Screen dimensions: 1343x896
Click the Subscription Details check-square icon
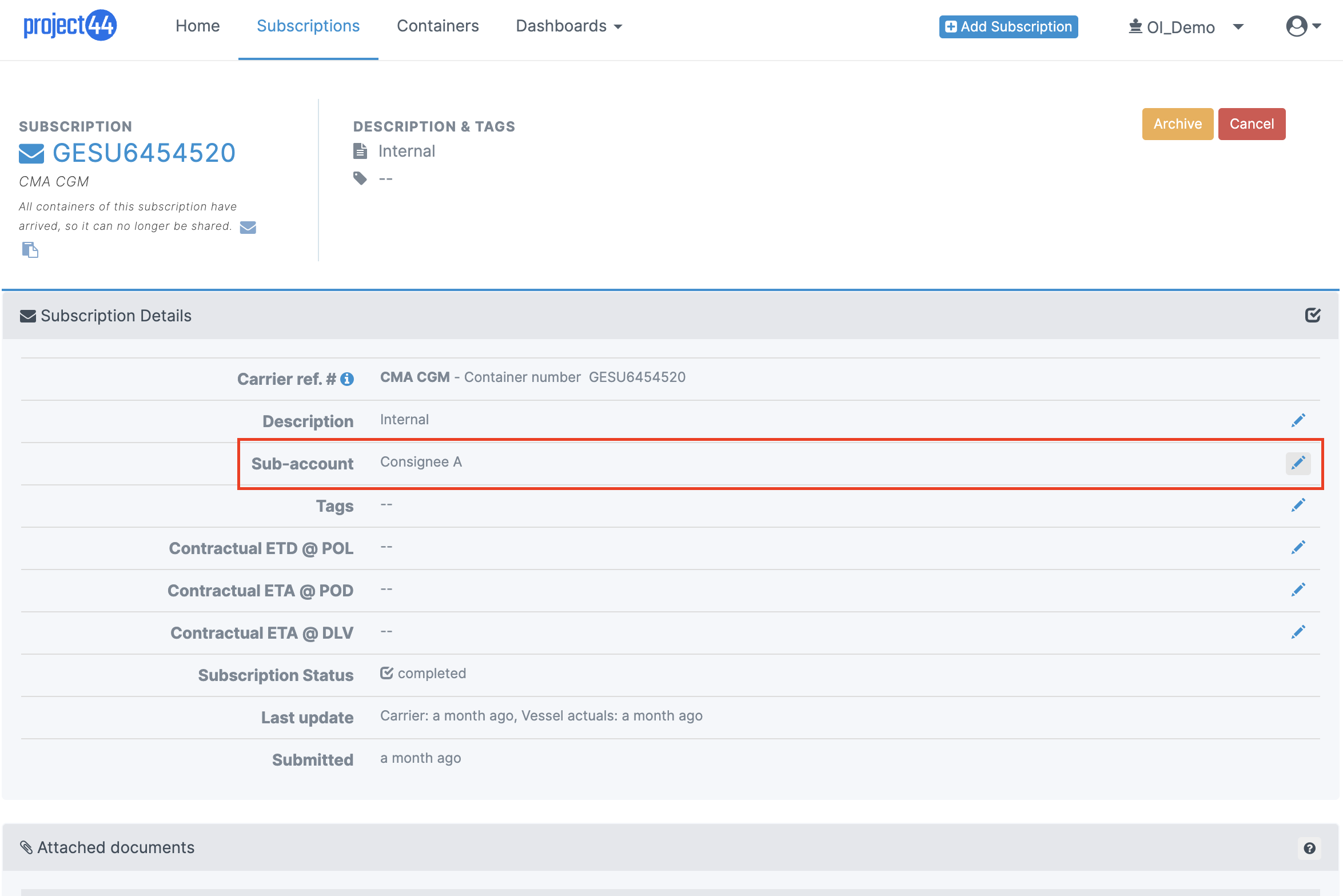1313,315
